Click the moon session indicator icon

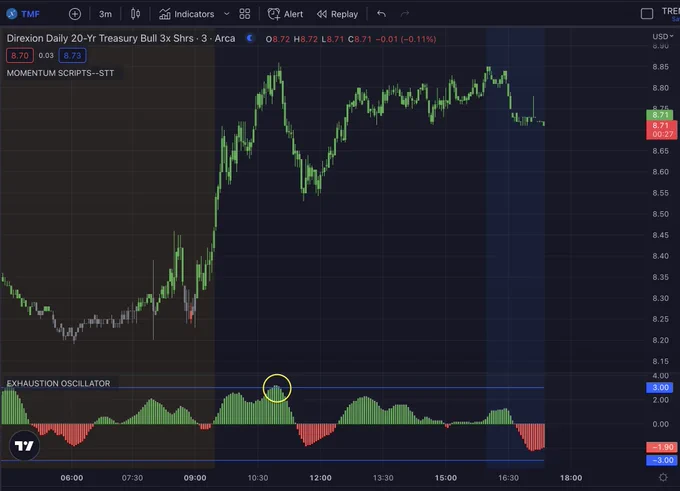pos(250,38)
